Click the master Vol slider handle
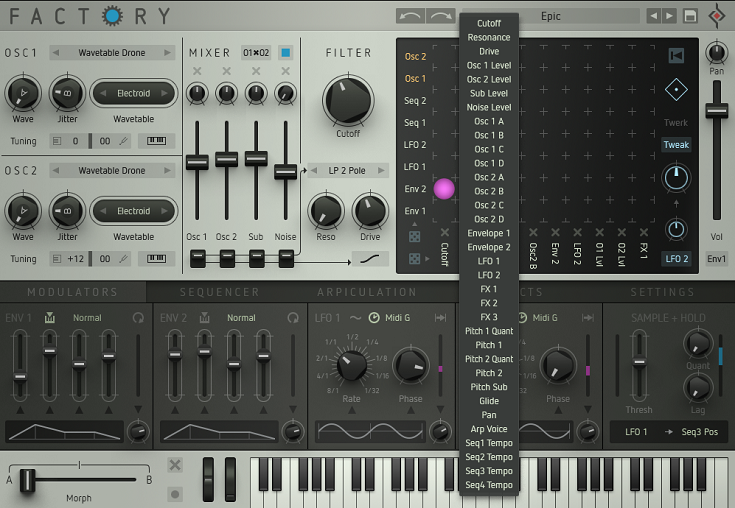The width and height of the screenshot is (735, 508). tap(716, 111)
